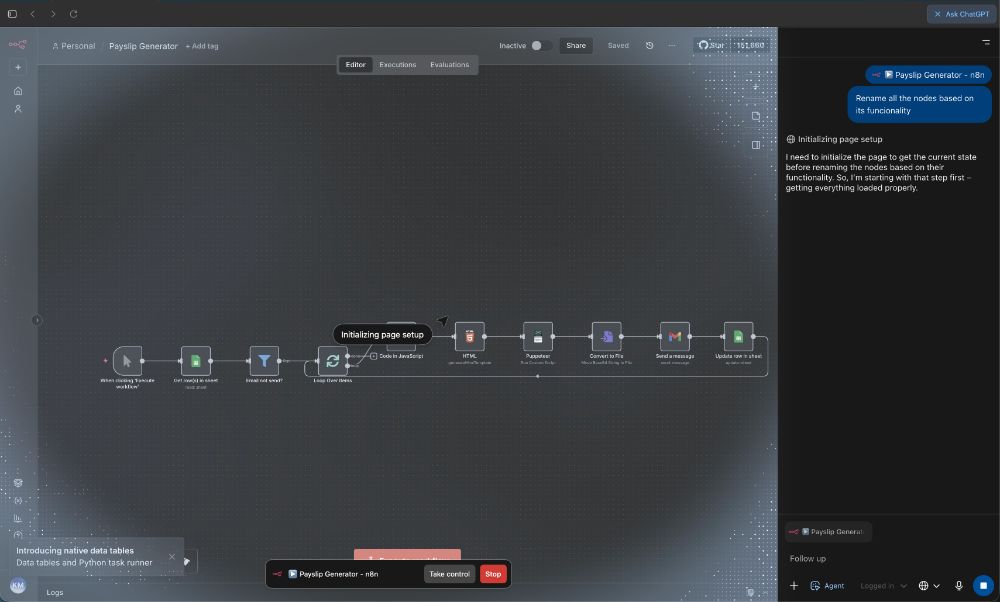Select the Puppeteer node

click(x=538, y=336)
